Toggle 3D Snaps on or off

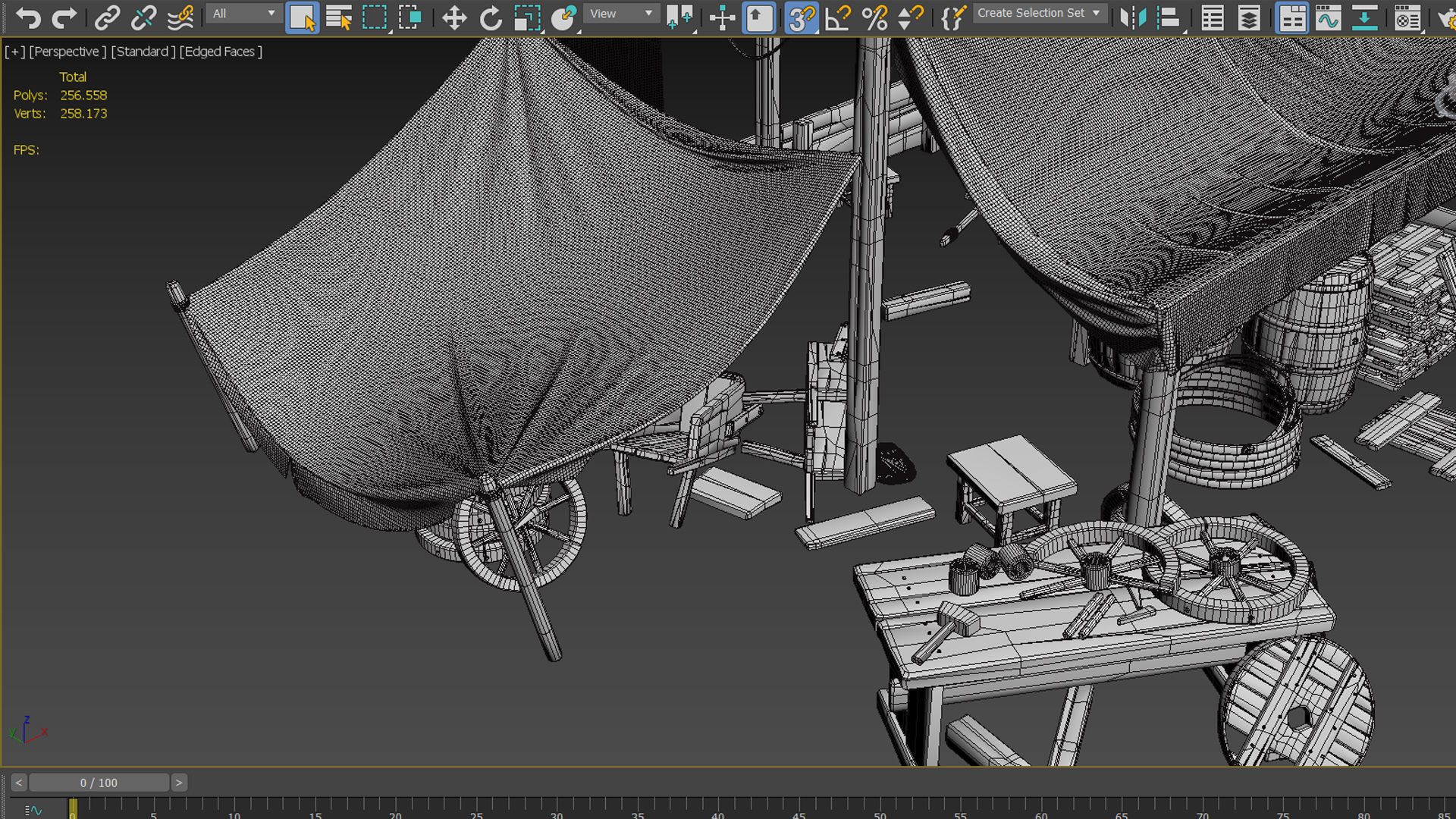801,17
